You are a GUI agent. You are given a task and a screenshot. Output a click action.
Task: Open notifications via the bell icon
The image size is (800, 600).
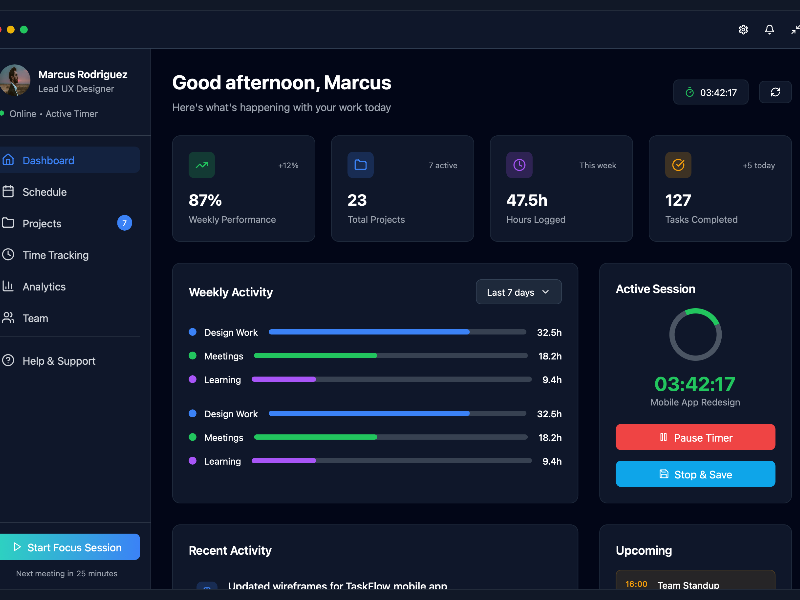click(x=769, y=30)
